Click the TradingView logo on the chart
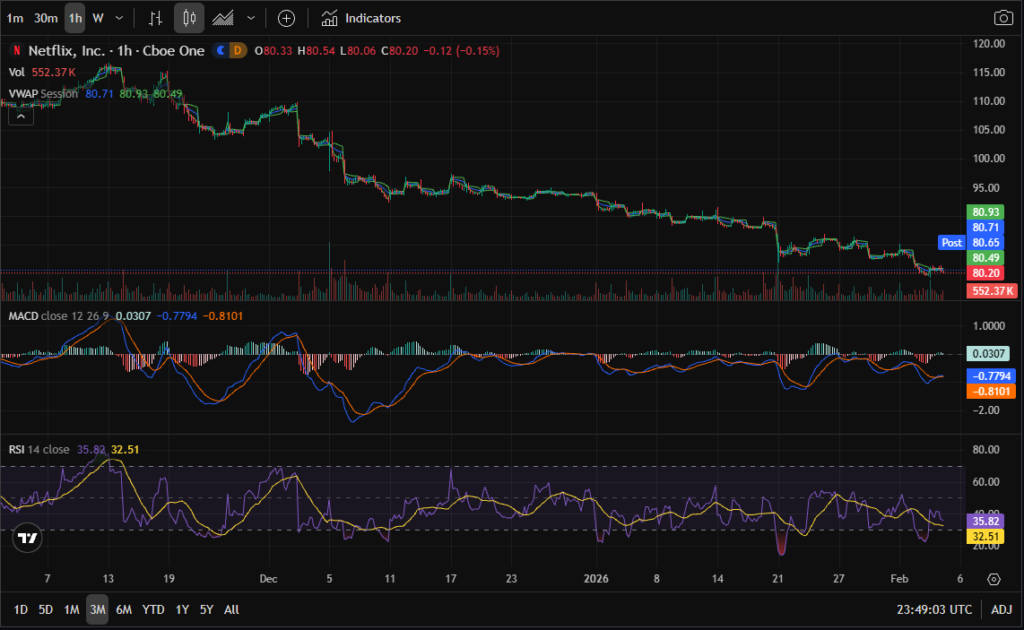1024x630 pixels. click(29, 538)
